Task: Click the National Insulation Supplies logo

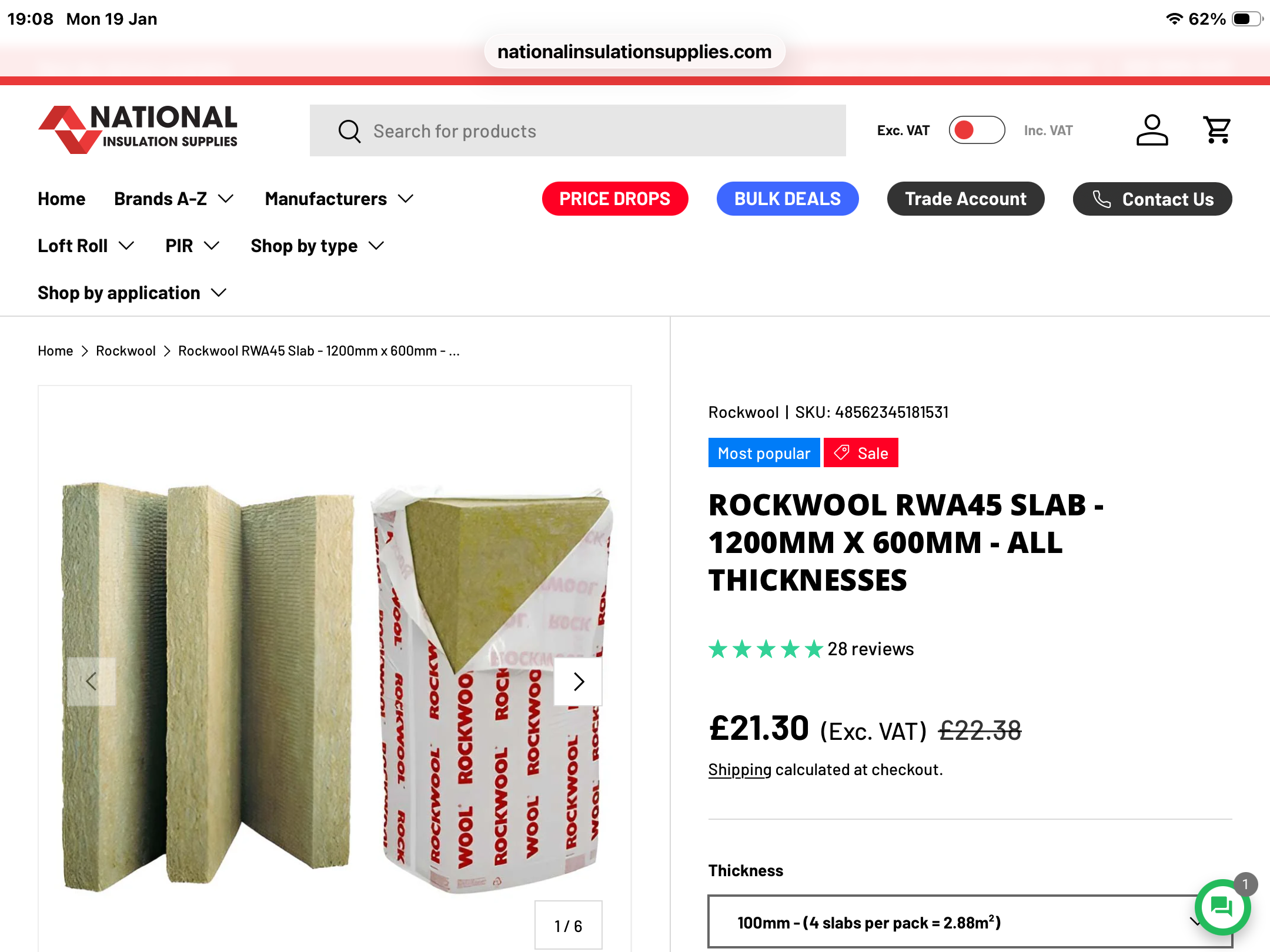Action: click(x=138, y=130)
